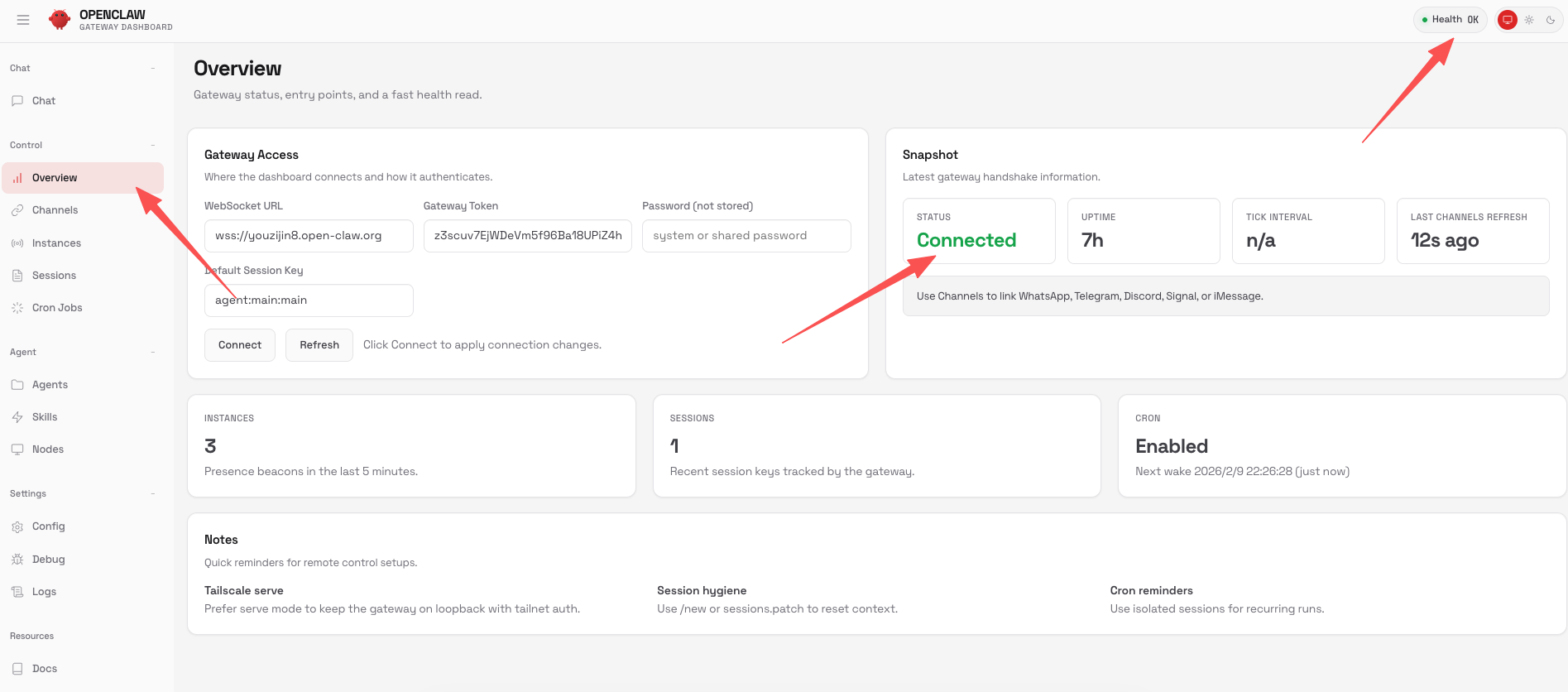Click the Skills lightning bolt icon
The width and height of the screenshot is (1568, 692).
pos(17,417)
